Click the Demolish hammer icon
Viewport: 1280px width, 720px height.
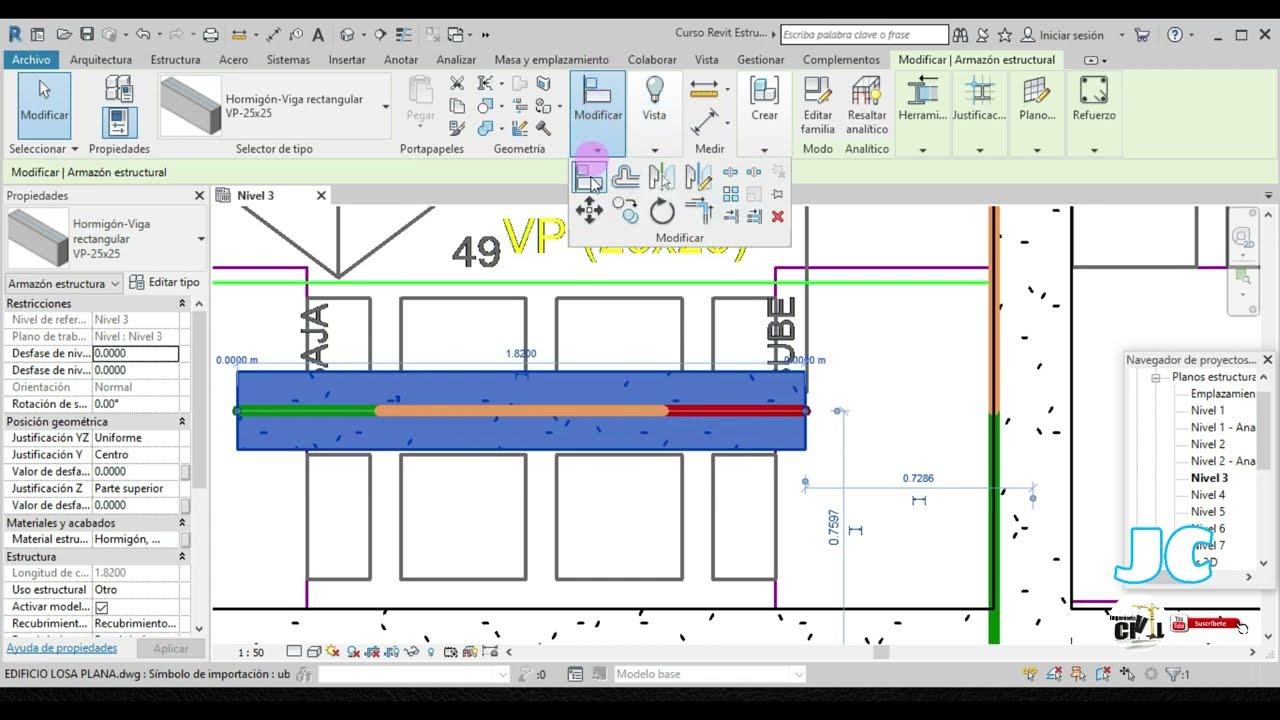coord(544,128)
